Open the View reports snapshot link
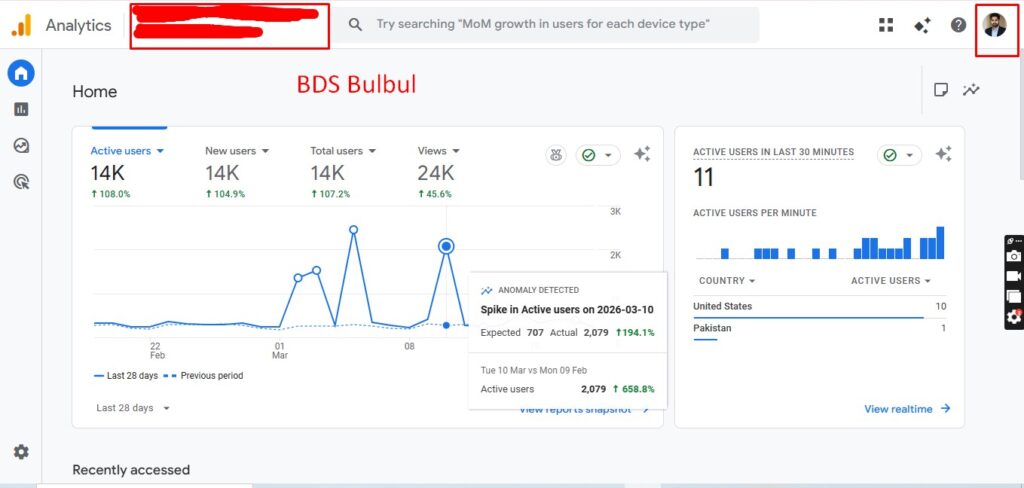 tap(584, 410)
